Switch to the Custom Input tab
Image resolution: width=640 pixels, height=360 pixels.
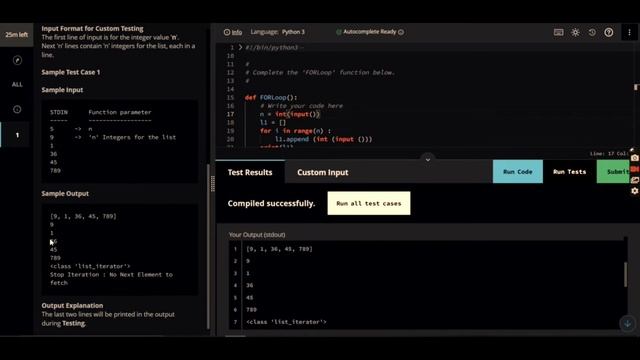322,172
